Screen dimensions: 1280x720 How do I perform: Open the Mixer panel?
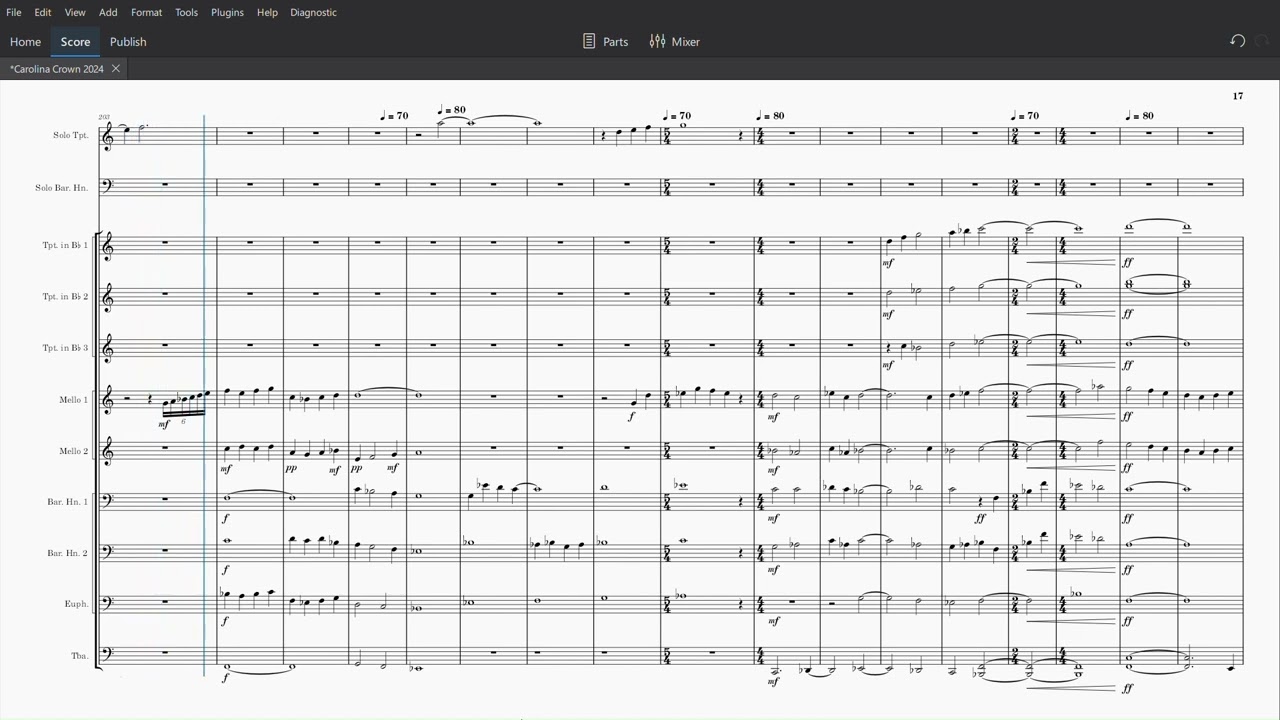(674, 41)
